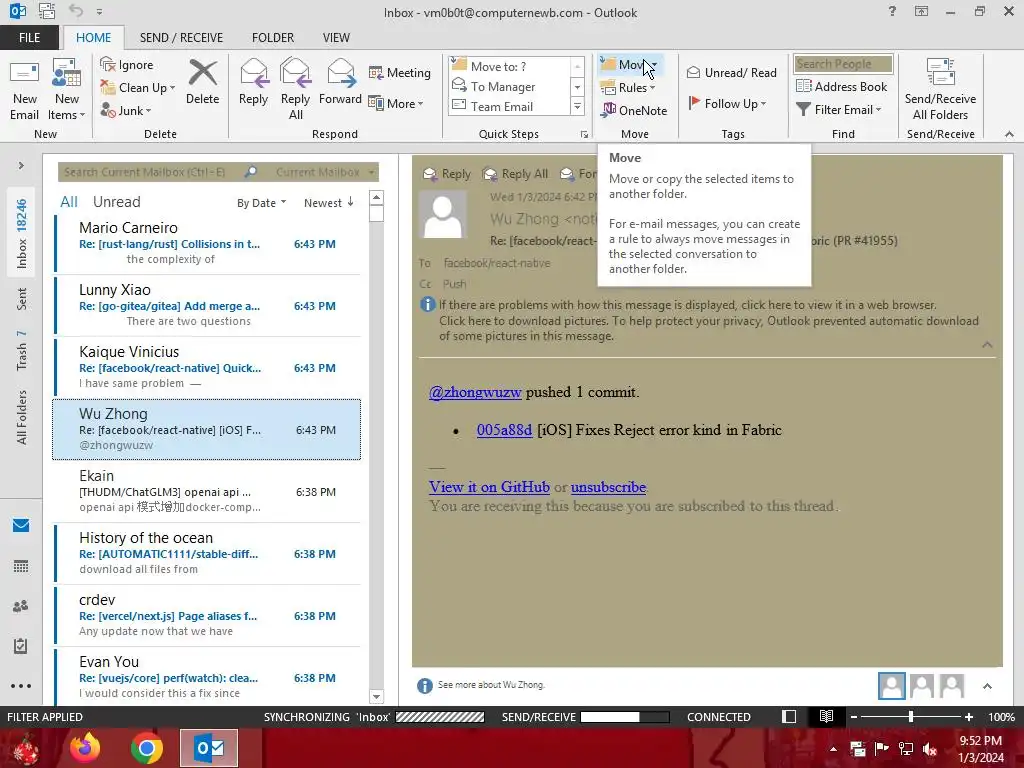Open the Clean Up dropdown

pos(137,88)
